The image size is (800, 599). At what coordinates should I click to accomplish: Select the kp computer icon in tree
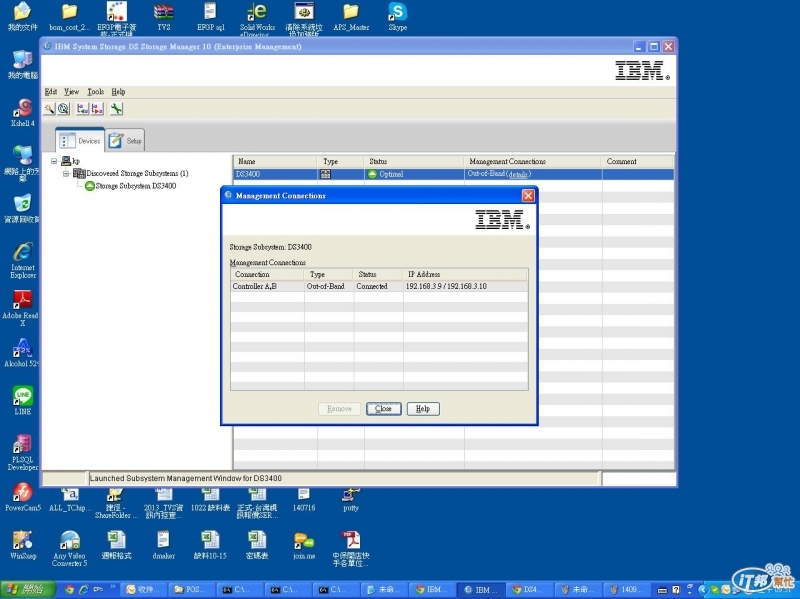(x=66, y=161)
